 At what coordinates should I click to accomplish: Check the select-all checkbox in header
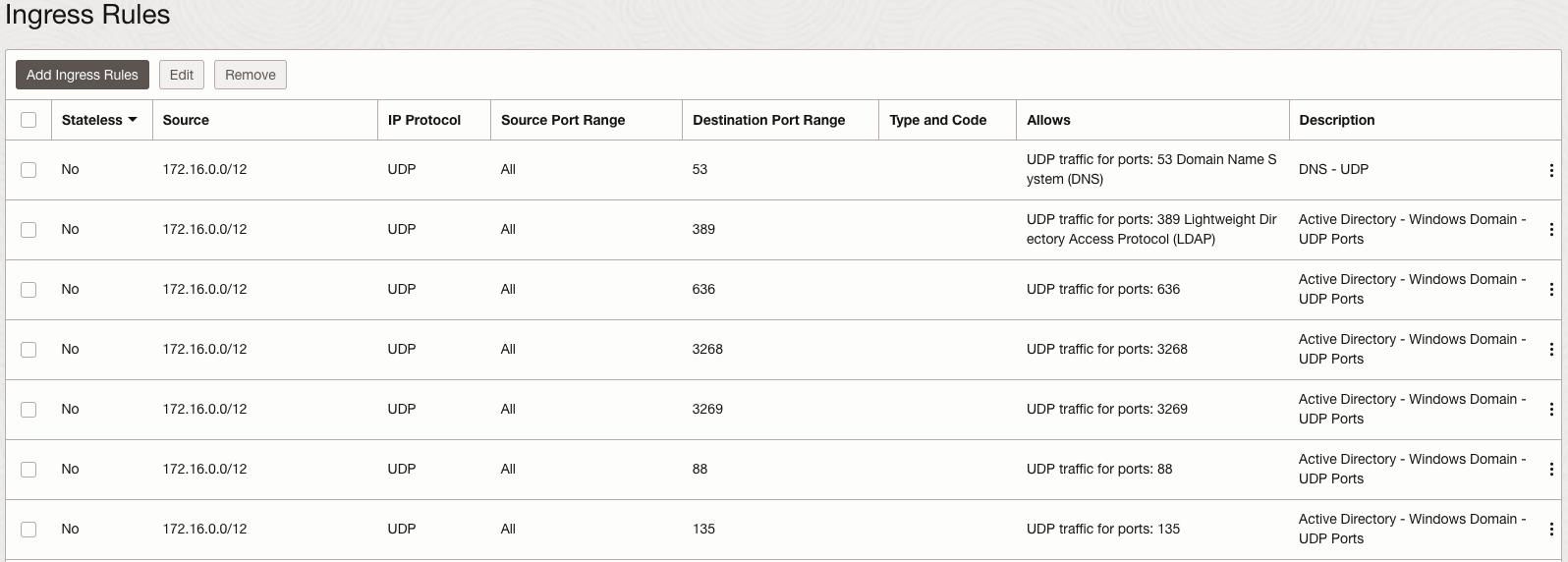pyautogui.click(x=28, y=120)
